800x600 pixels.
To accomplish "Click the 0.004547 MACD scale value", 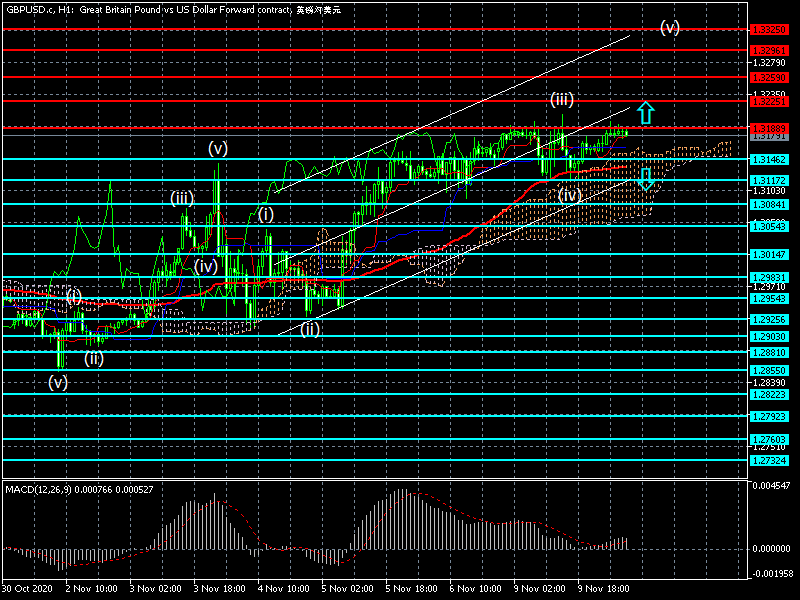I will tap(771, 486).
